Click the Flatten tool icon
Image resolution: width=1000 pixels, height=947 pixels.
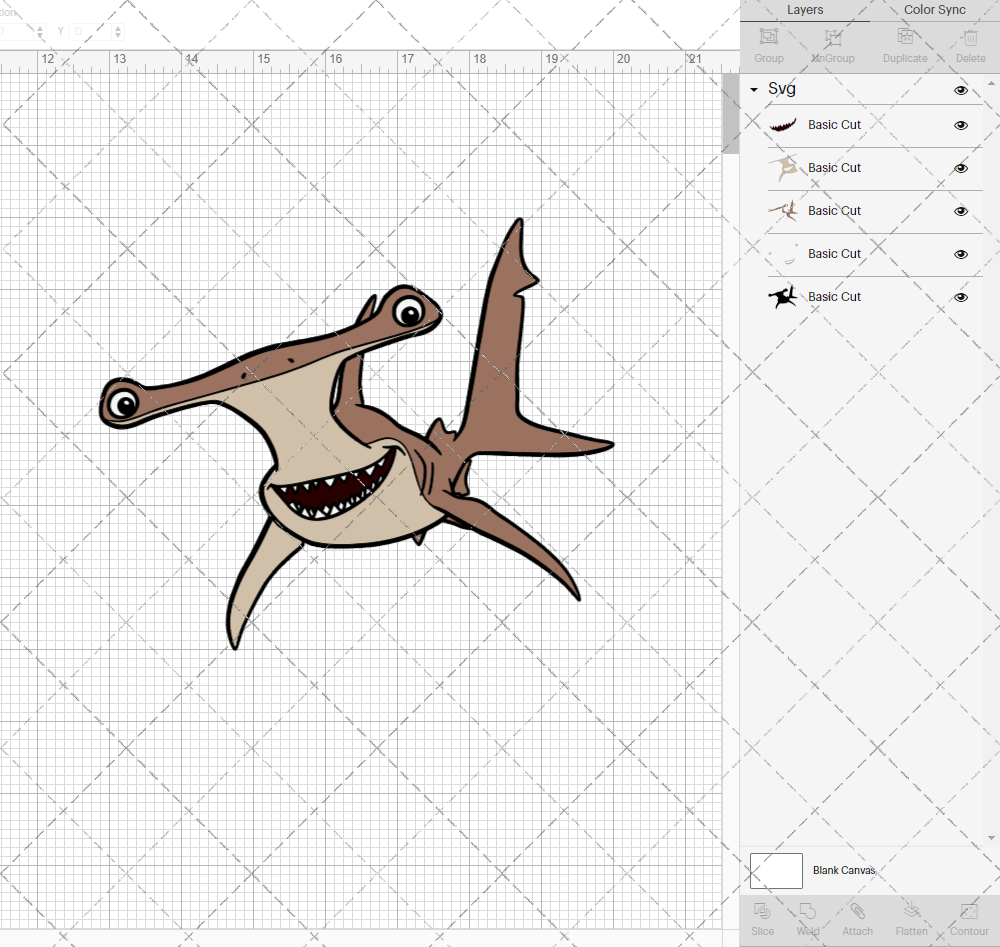click(x=911, y=911)
